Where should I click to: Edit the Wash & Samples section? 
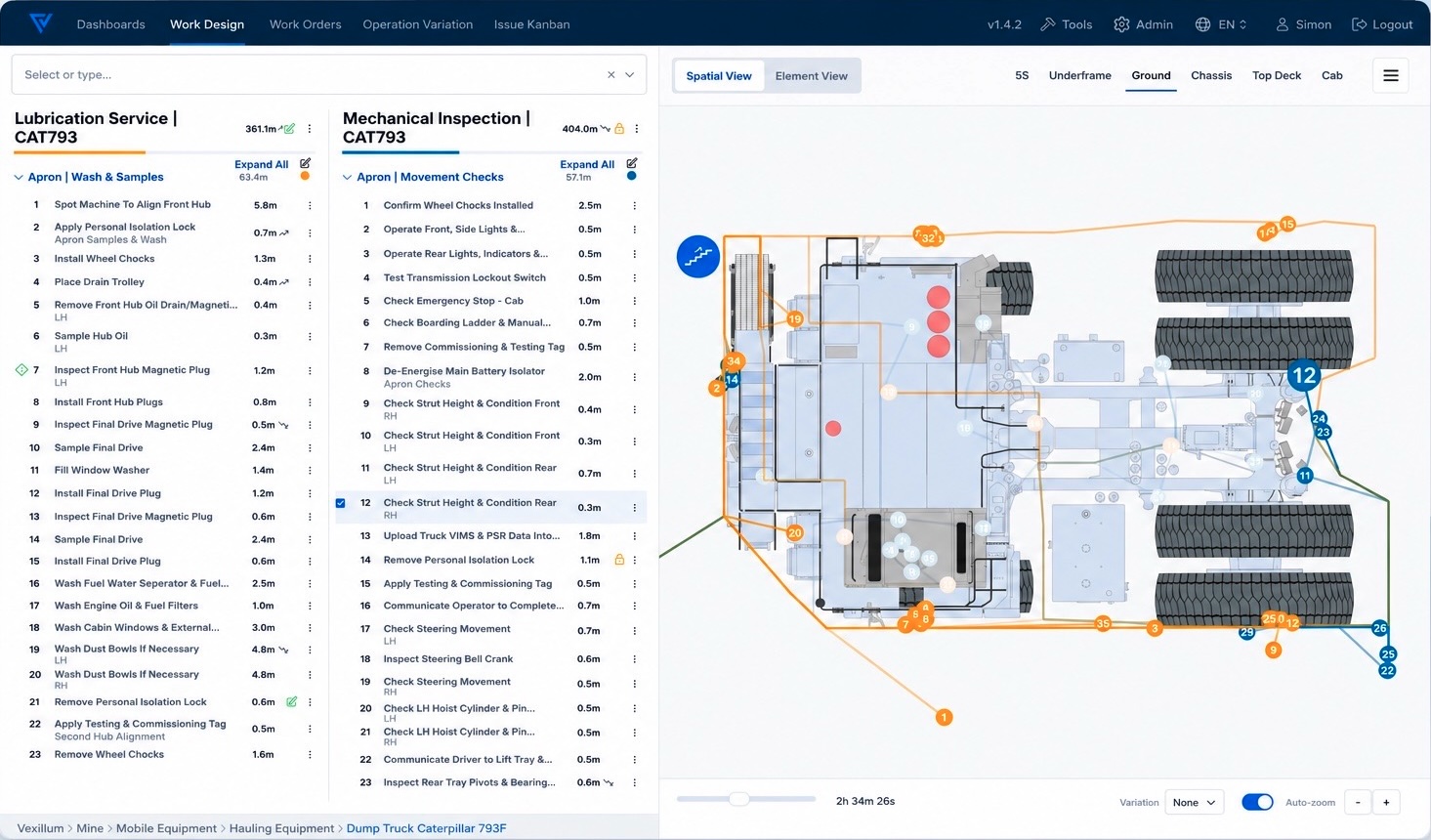[305, 163]
